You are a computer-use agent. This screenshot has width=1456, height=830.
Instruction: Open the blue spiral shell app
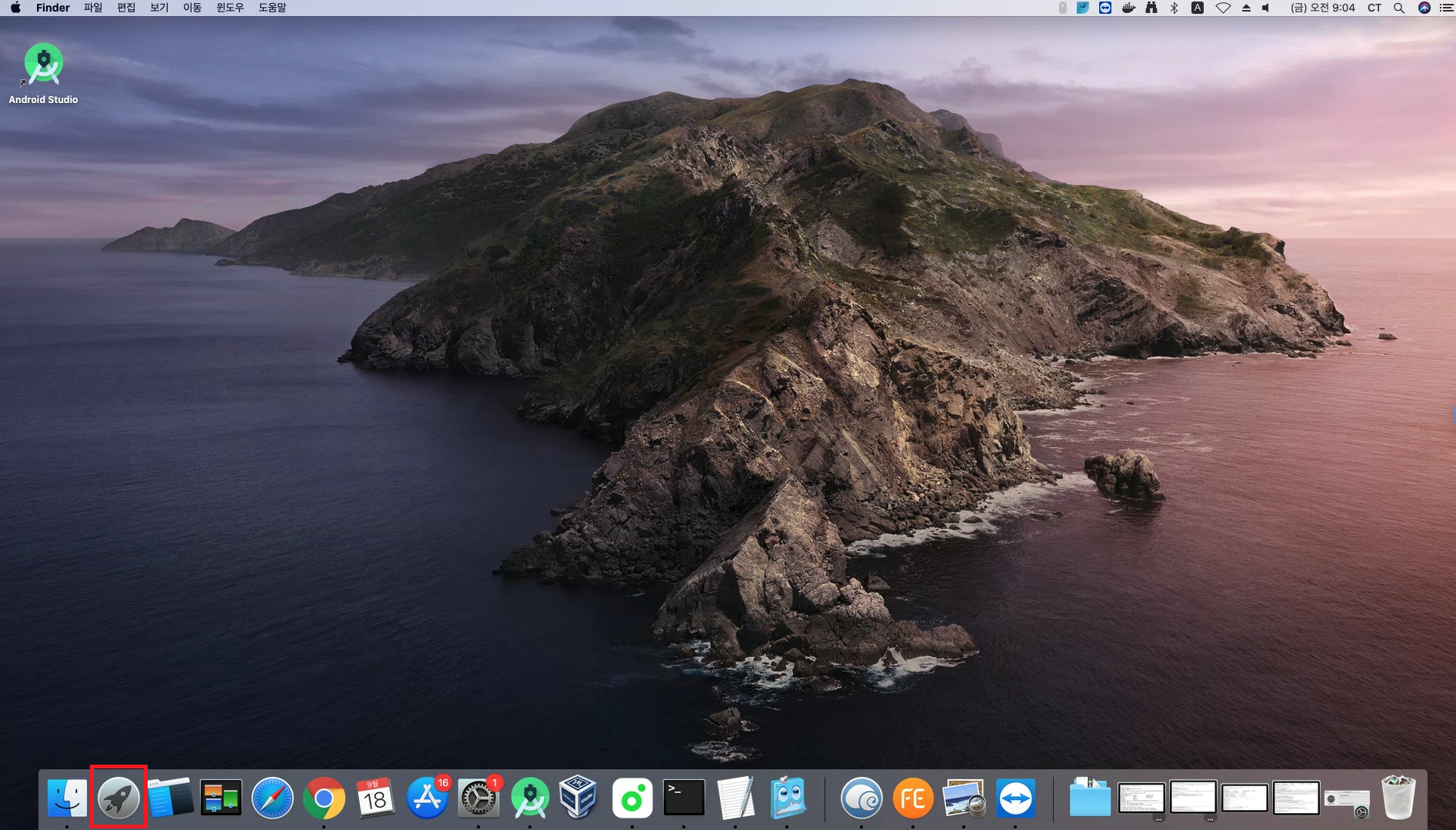tap(861, 798)
